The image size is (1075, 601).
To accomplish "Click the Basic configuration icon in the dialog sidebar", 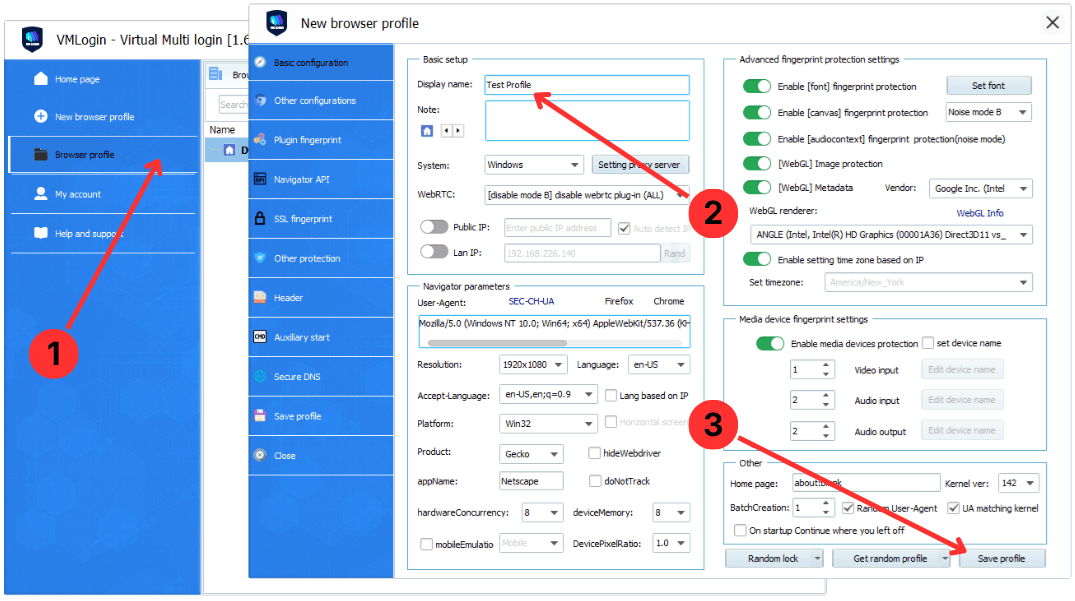I will [x=260, y=62].
